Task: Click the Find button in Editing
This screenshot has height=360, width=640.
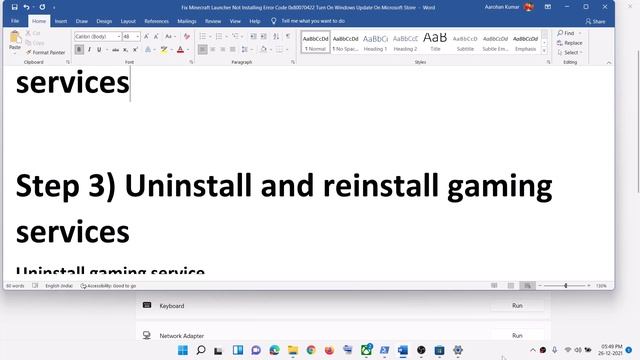Action: (x=566, y=33)
